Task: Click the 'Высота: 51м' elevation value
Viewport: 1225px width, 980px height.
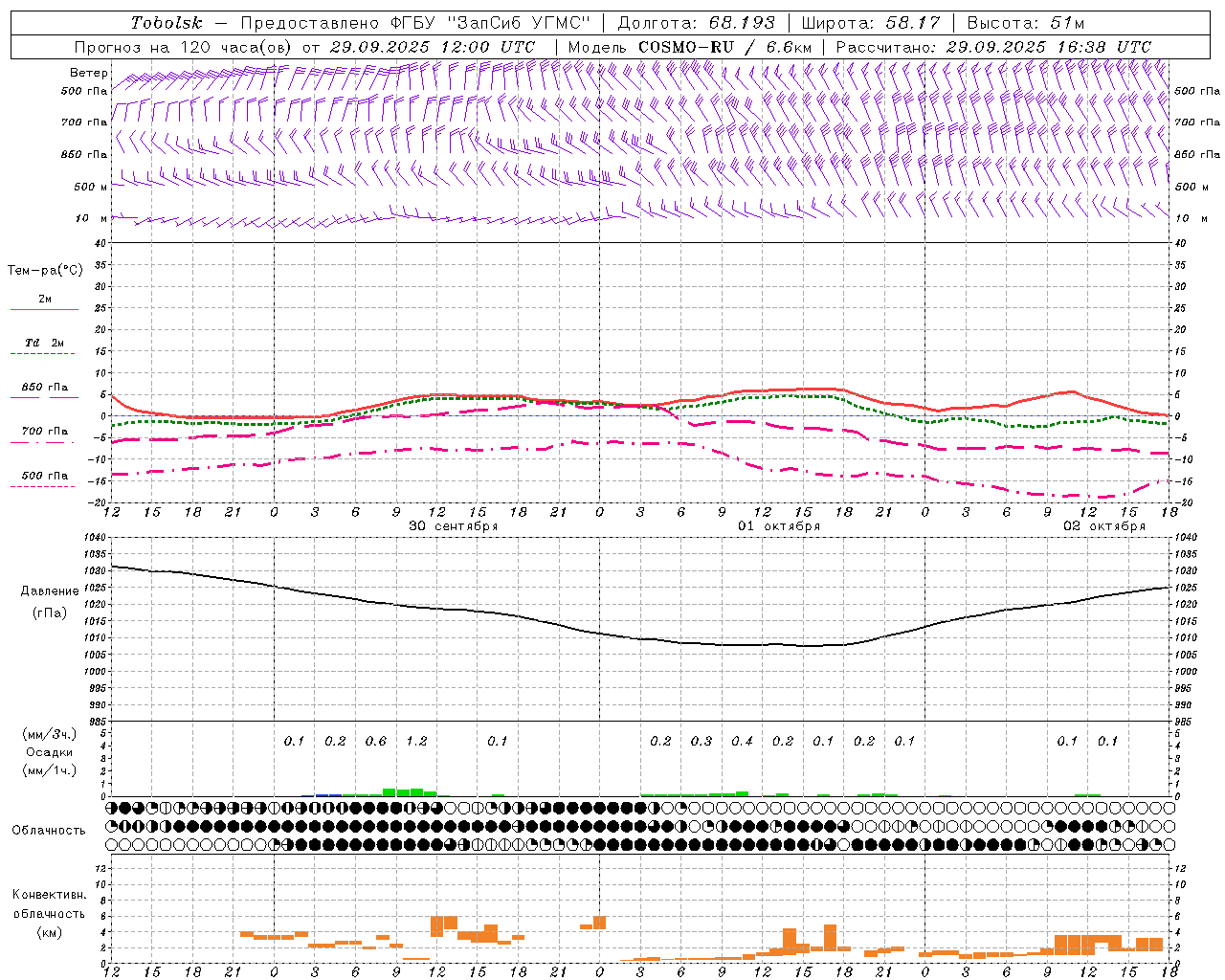Action: tap(1025, 23)
